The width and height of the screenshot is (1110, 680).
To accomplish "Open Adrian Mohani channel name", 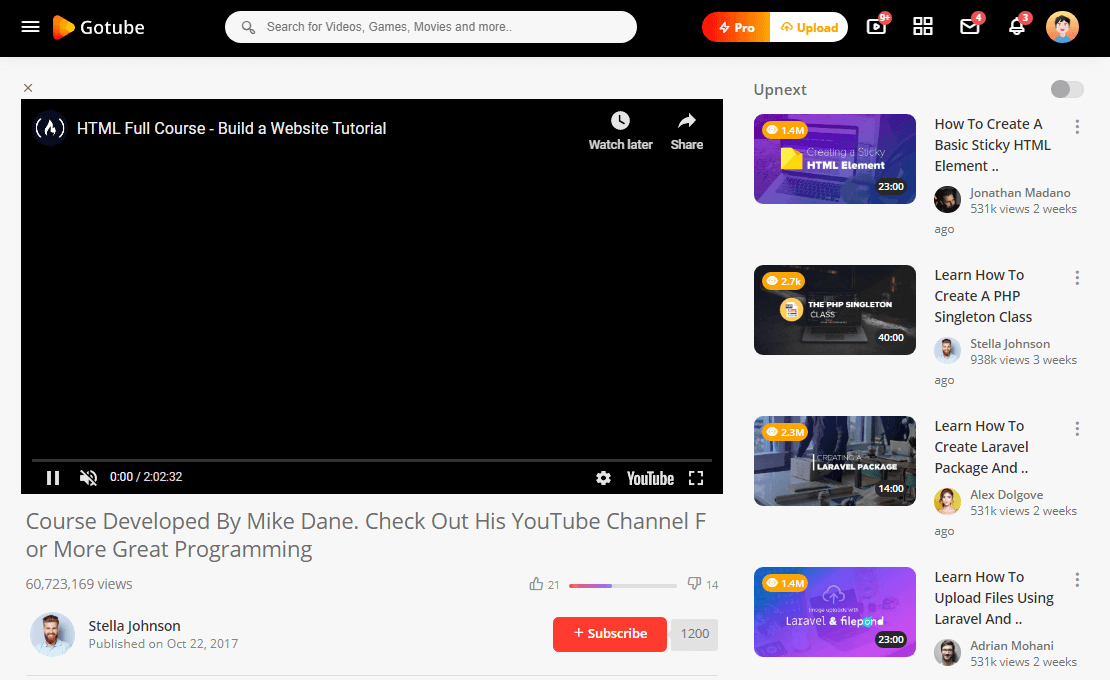I will pyautogui.click(x=1012, y=645).
